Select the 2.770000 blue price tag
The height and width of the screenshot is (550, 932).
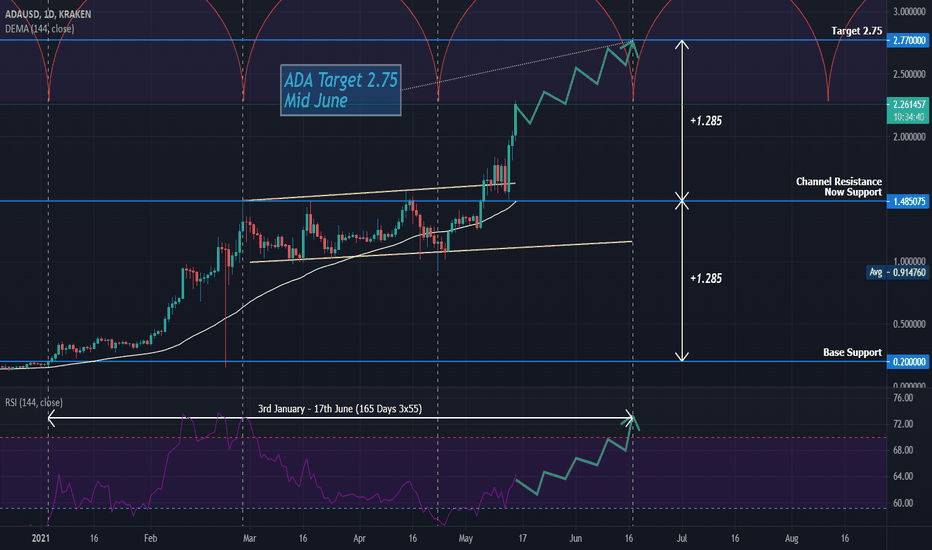[x=908, y=40]
